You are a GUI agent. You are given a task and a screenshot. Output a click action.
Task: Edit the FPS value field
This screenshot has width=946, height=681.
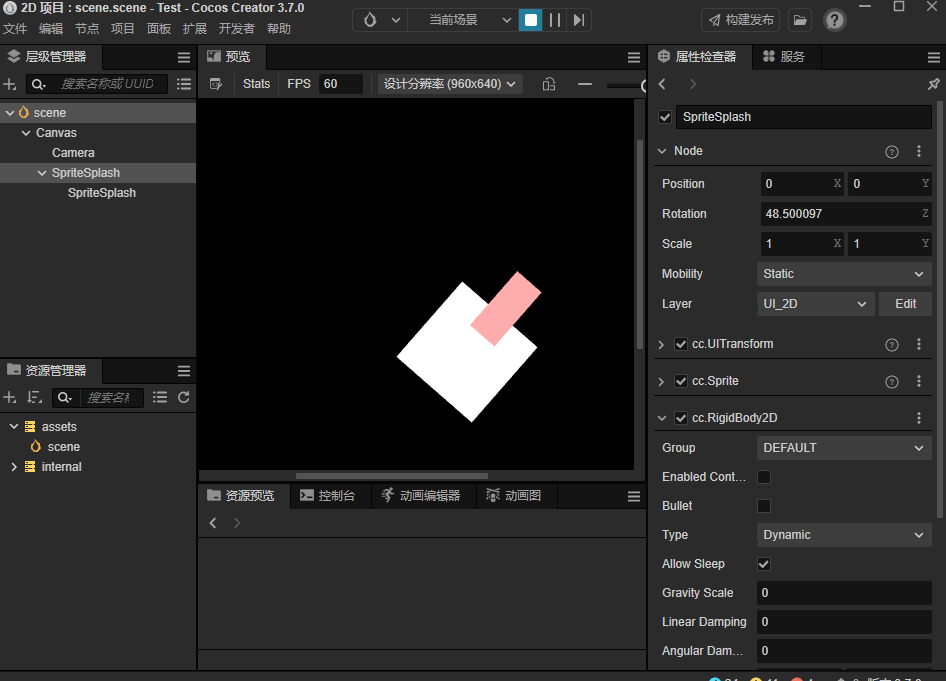[x=340, y=84]
